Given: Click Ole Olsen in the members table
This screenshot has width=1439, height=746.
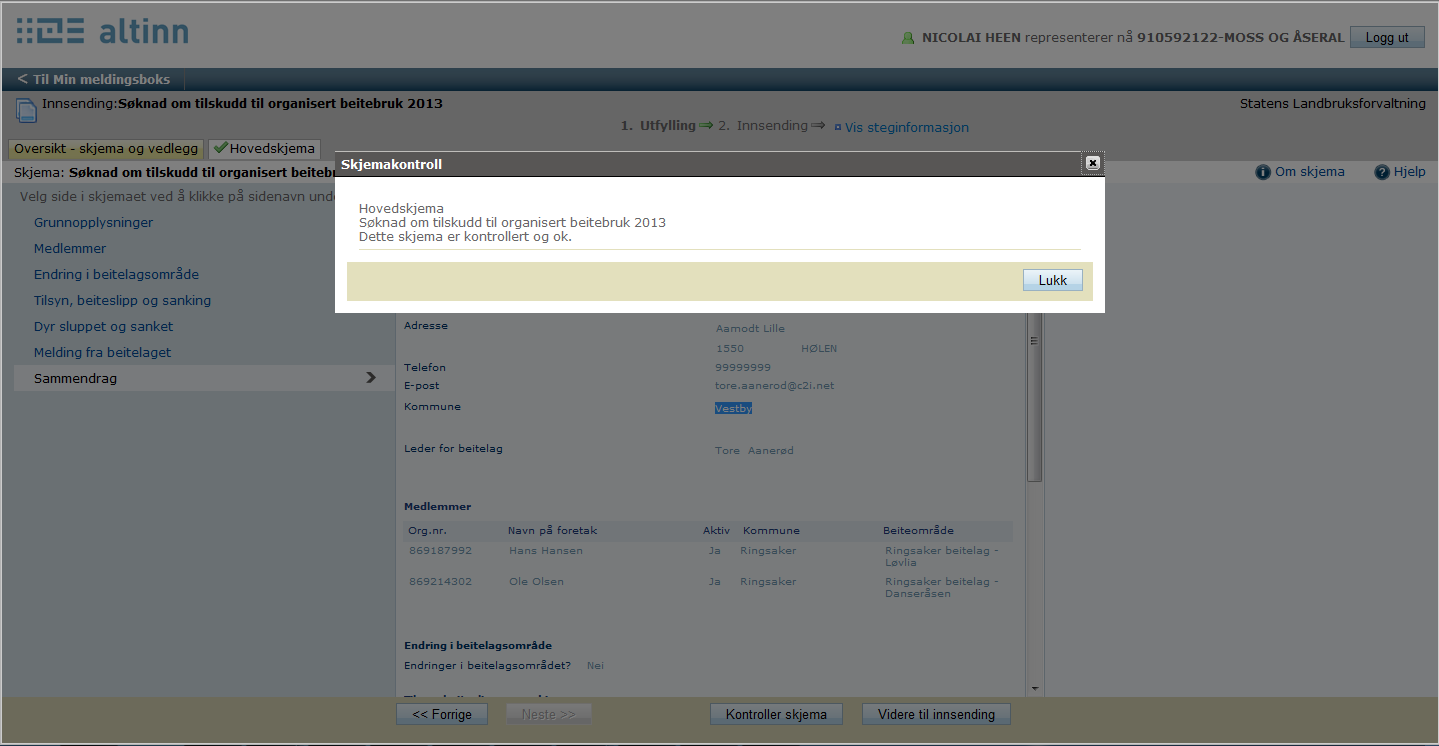Looking at the screenshot, I should pyautogui.click(x=536, y=581).
